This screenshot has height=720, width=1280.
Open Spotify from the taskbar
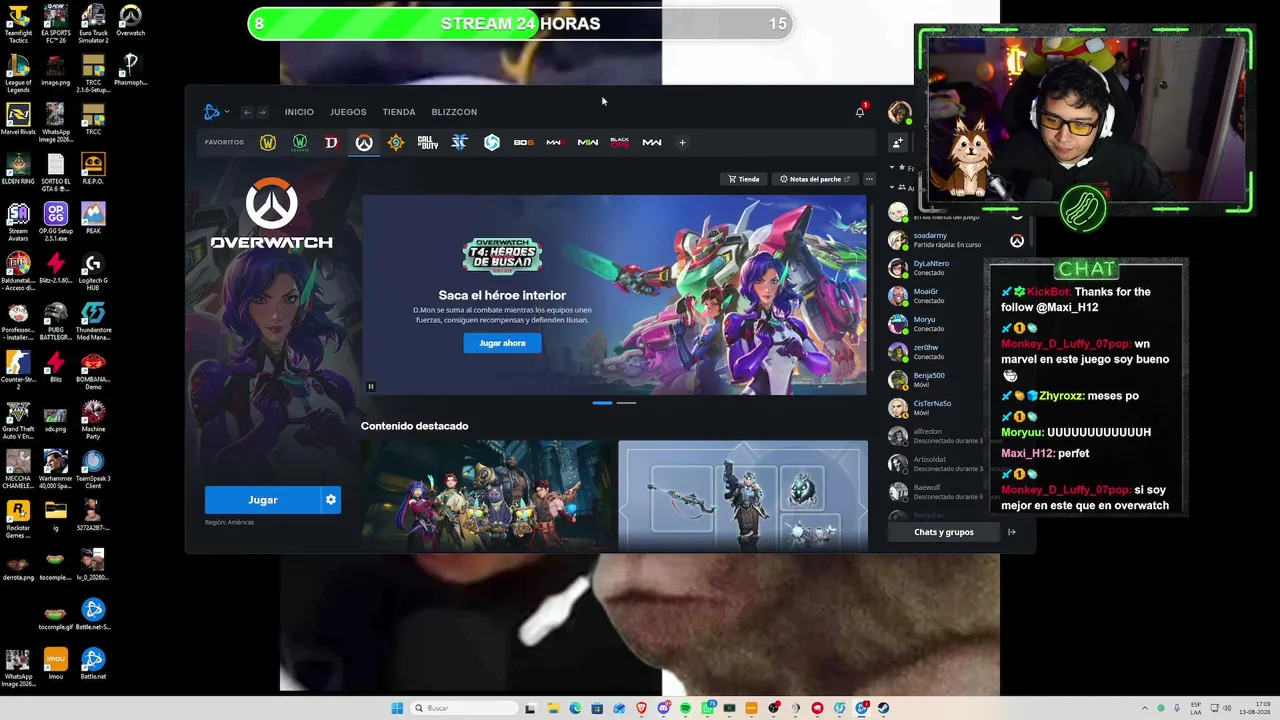coord(685,708)
